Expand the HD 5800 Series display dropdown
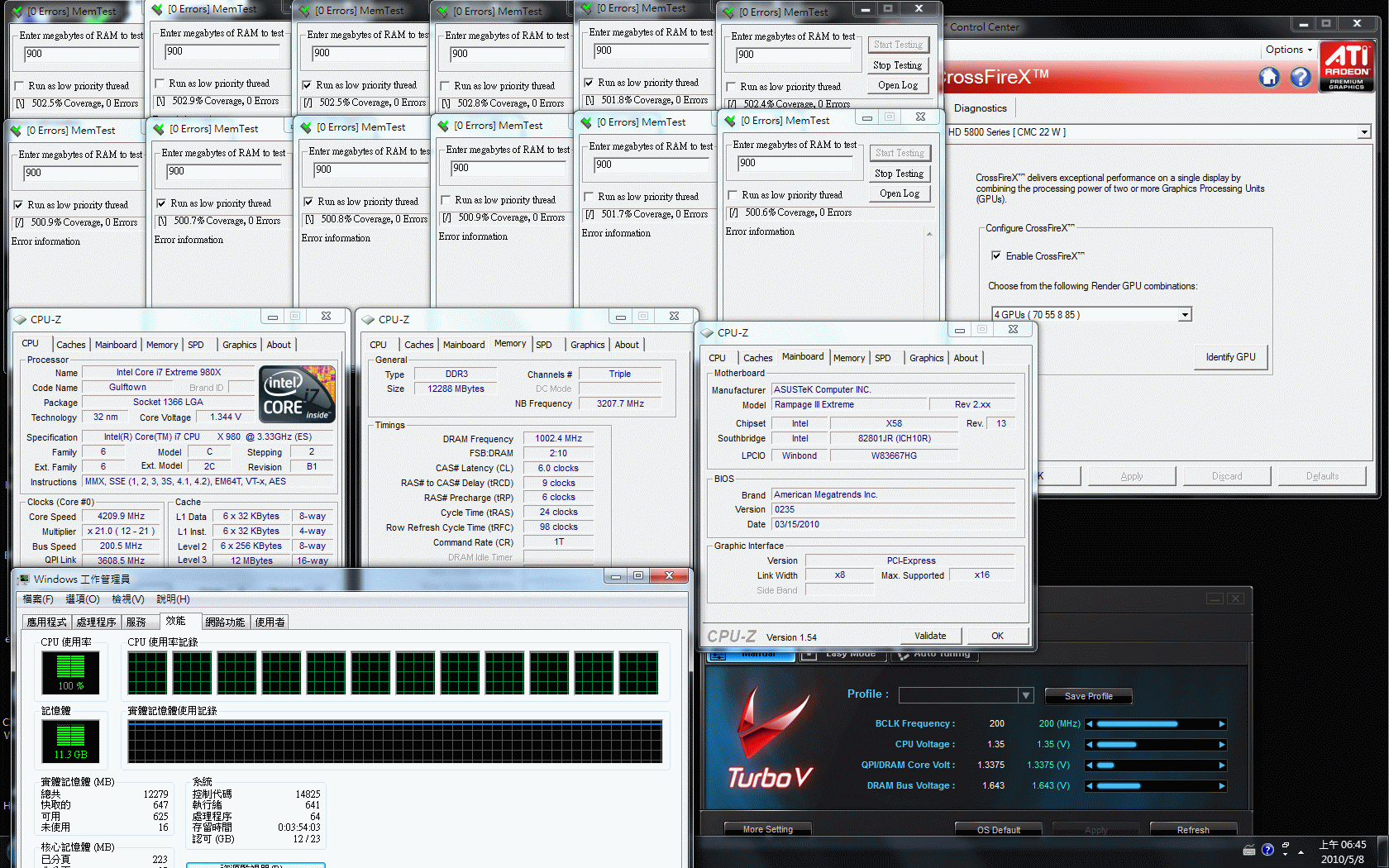 click(x=1364, y=132)
